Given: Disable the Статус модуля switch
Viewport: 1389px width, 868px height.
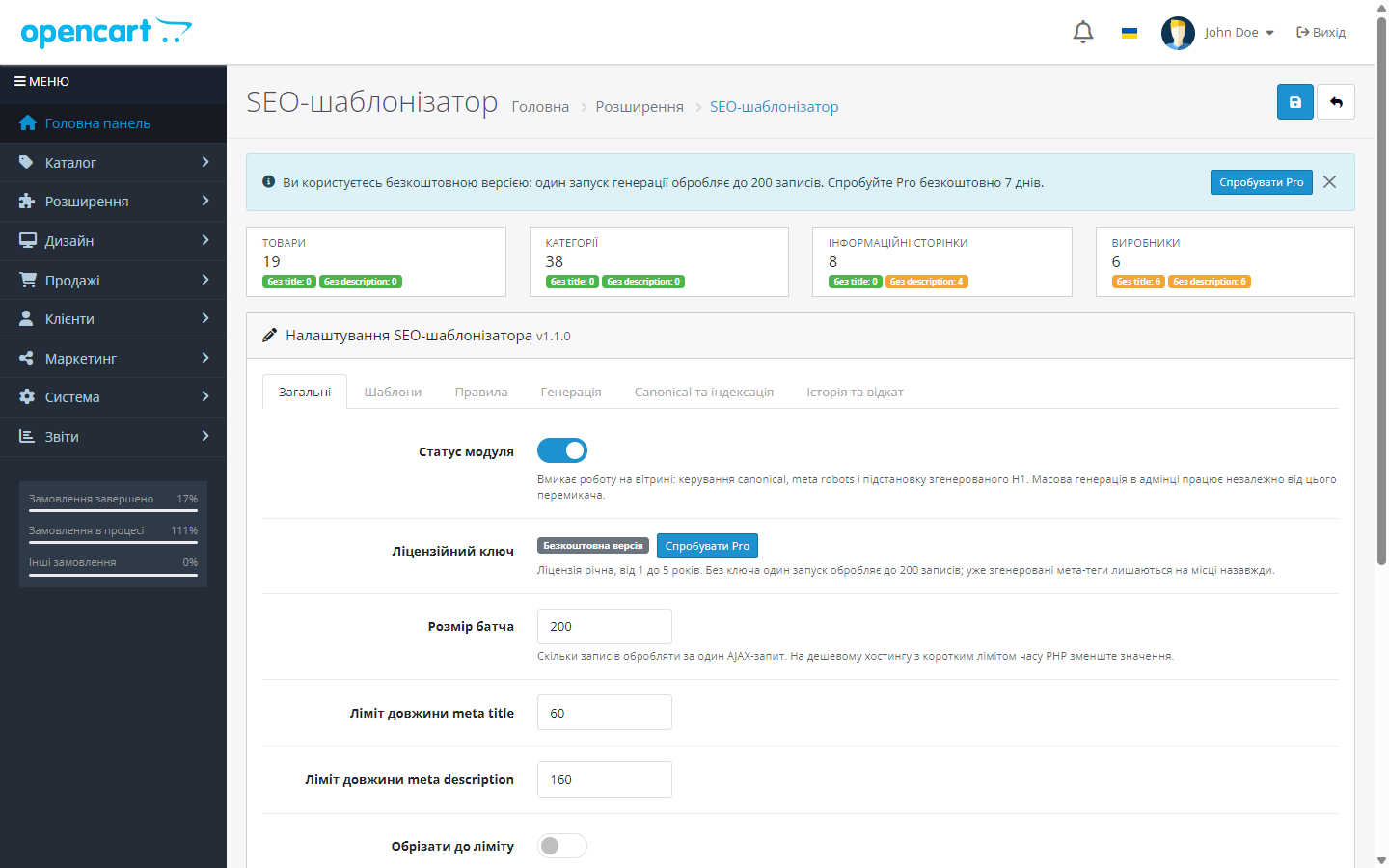Looking at the screenshot, I should [562, 450].
